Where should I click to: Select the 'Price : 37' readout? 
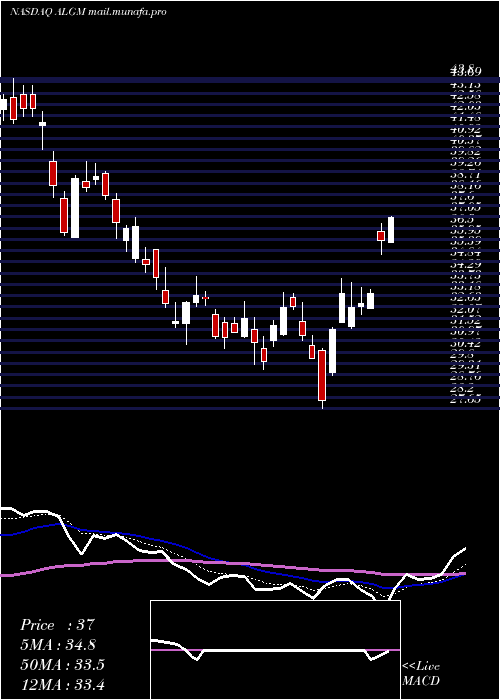tap(58, 625)
